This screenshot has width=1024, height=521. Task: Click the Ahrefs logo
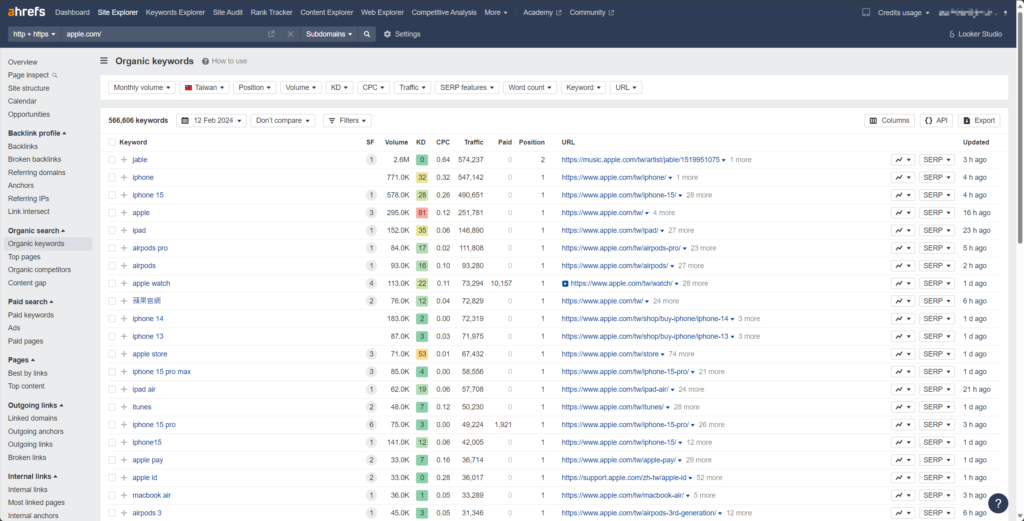click(x=26, y=12)
